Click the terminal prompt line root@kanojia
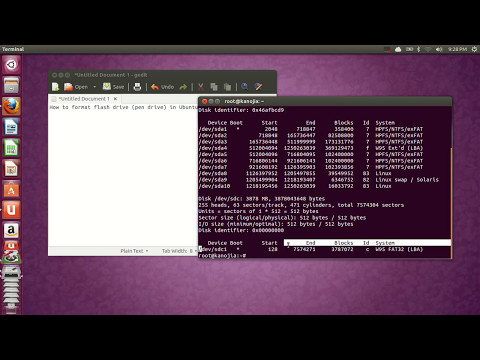This screenshot has width=480, height=360. tap(222, 256)
